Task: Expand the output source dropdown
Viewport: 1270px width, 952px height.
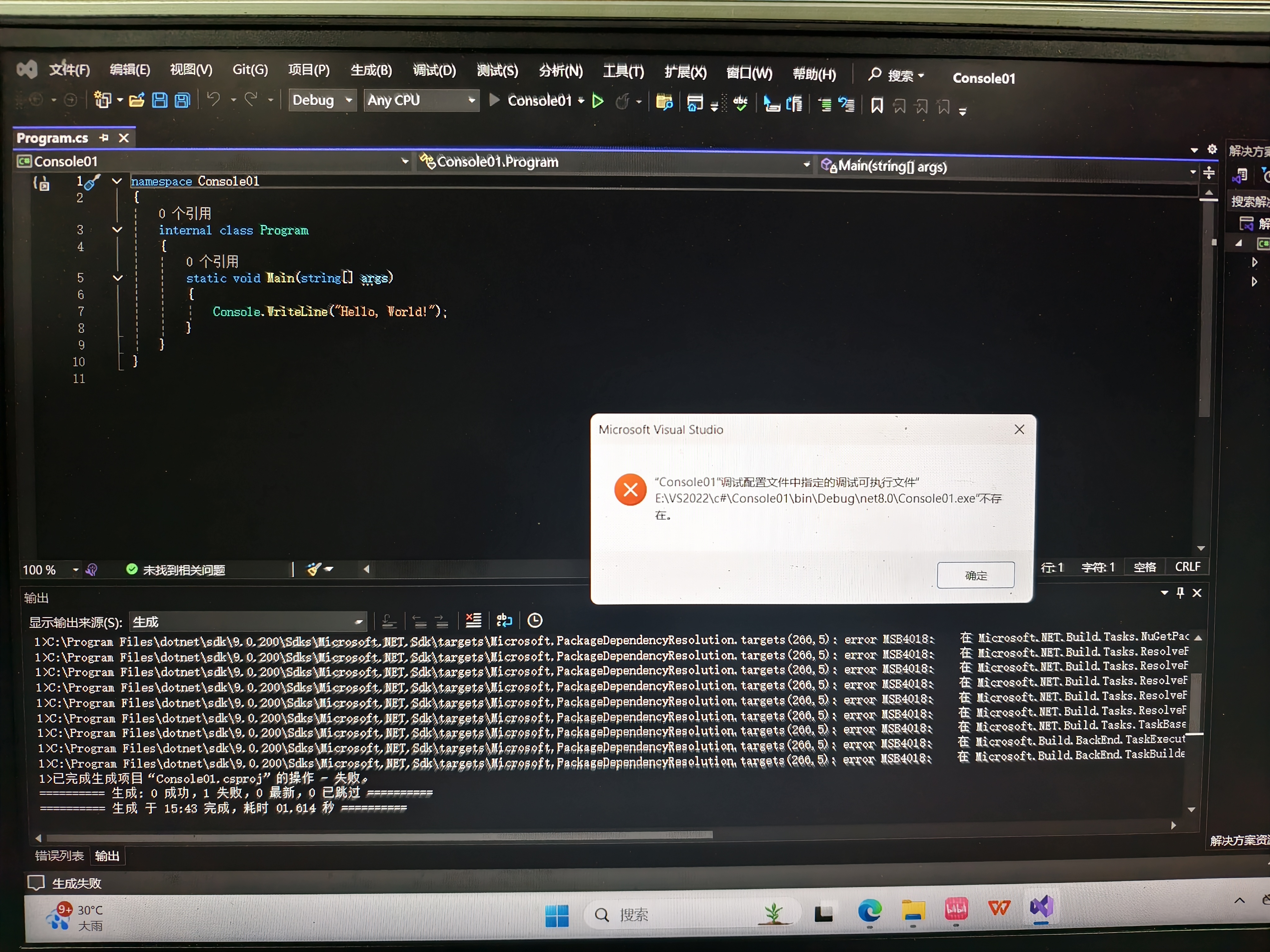Action: coord(359,622)
